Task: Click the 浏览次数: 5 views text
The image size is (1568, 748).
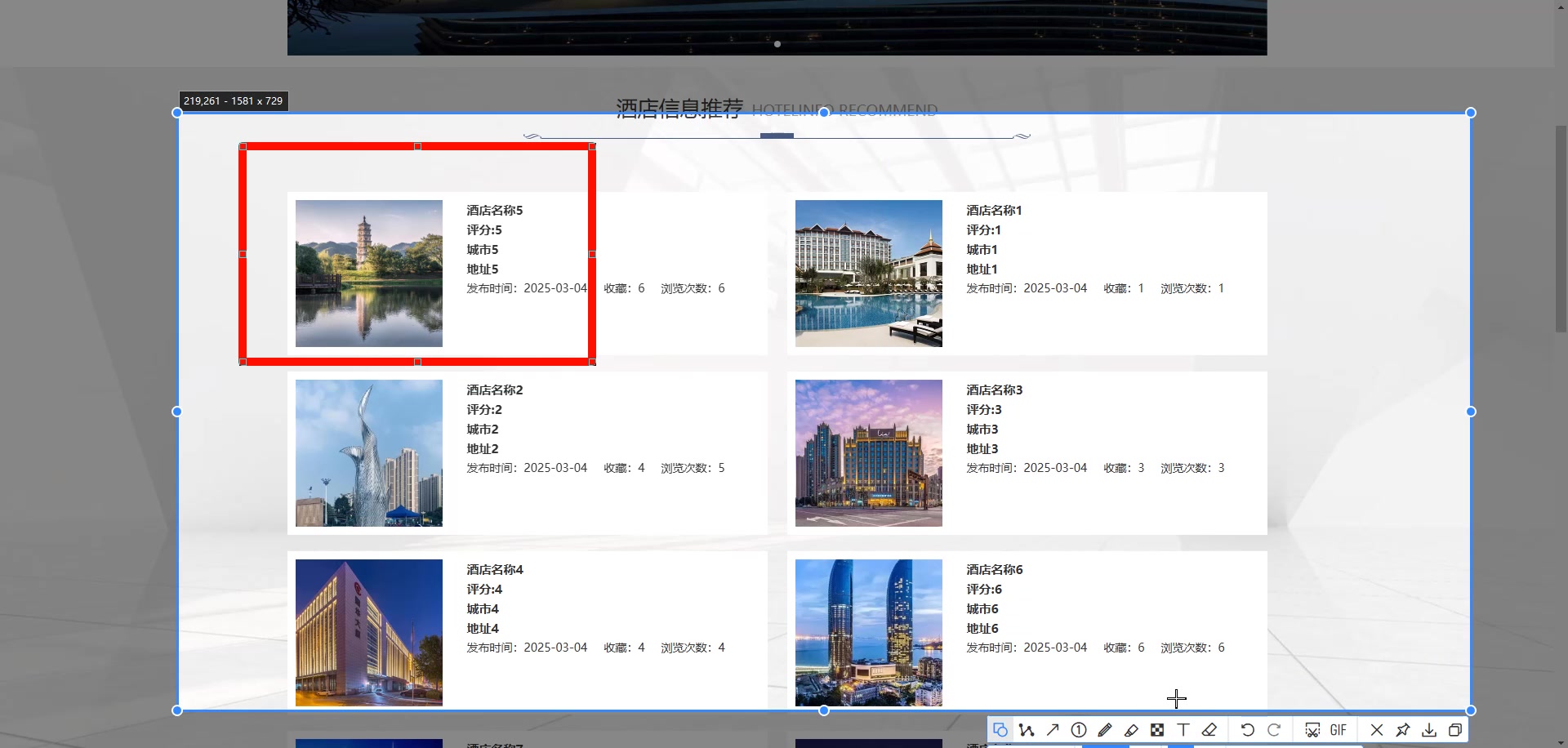Action: pos(693,468)
